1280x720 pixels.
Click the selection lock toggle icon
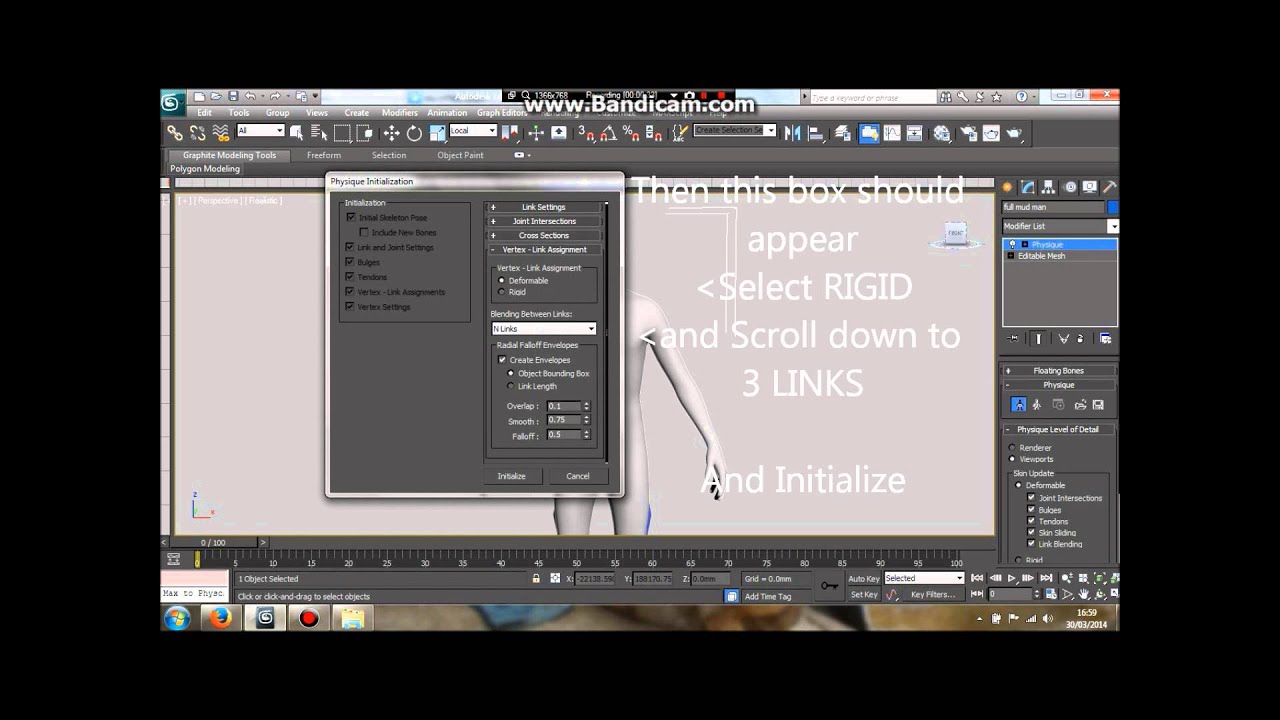click(536, 578)
